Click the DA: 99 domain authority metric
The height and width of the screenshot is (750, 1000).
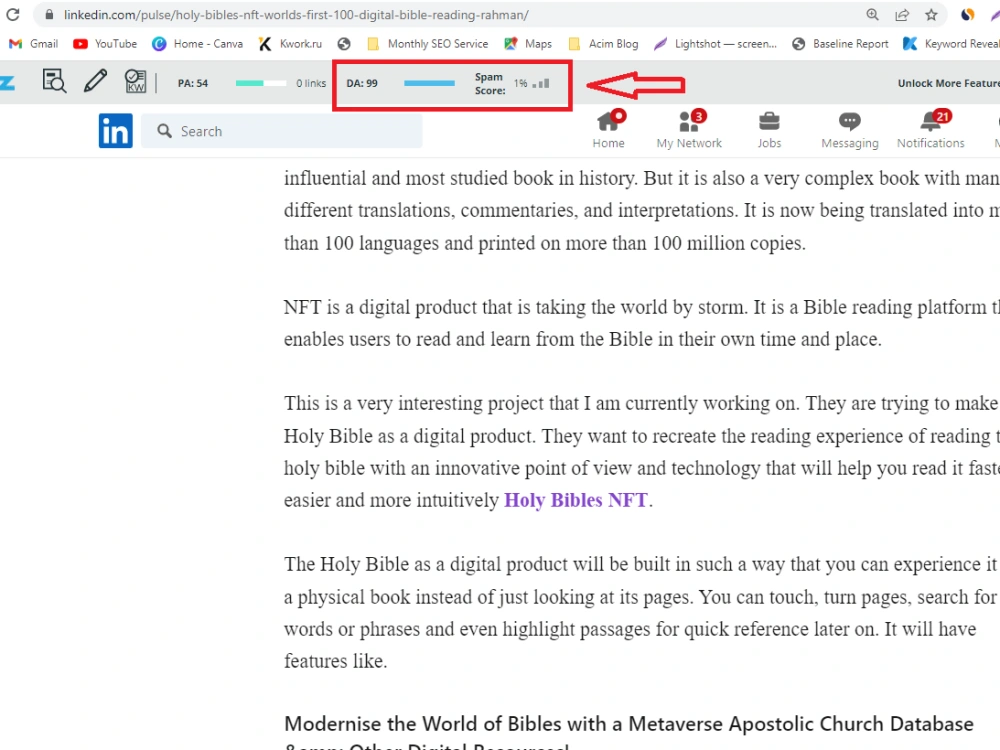362,83
